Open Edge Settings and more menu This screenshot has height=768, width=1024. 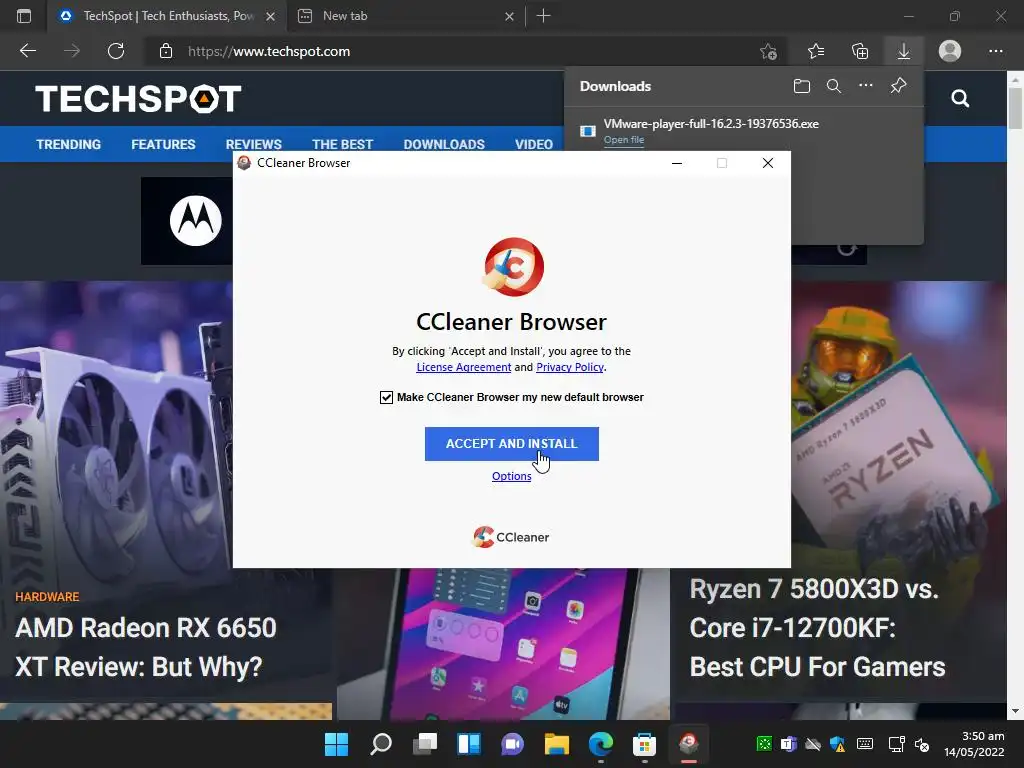click(x=995, y=51)
